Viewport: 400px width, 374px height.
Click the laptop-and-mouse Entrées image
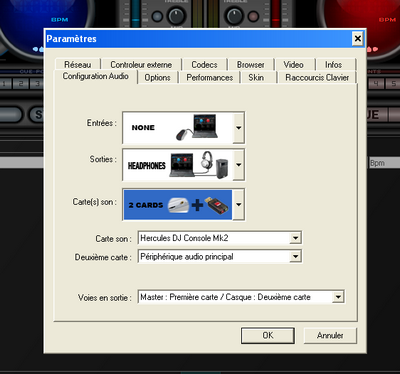178,128
